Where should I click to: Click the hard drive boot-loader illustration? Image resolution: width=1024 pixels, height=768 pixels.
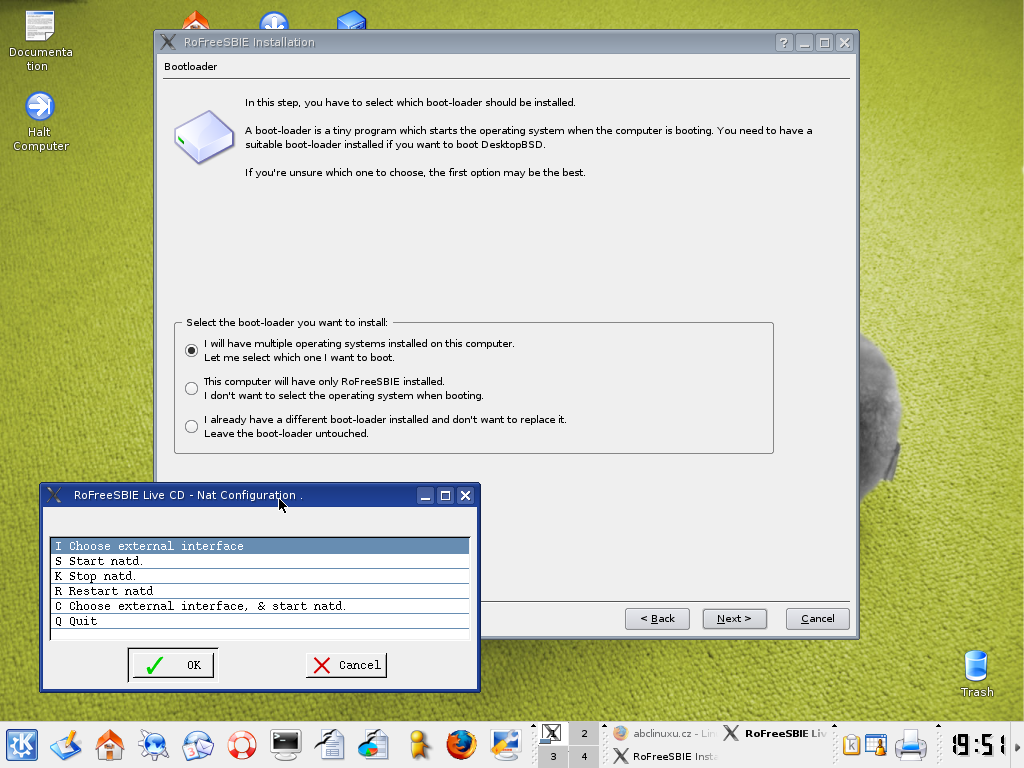pyautogui.click(x=204, y=136)
